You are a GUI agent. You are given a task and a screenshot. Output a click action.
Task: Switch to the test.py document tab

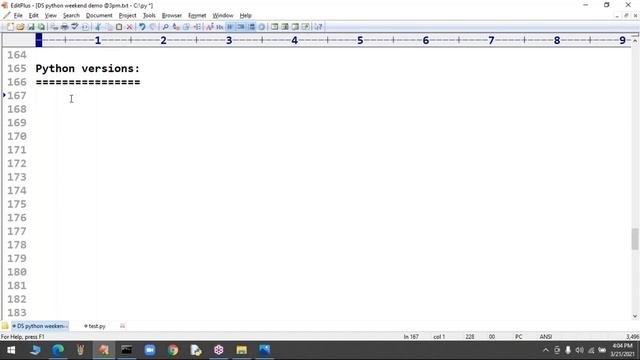click(95, 326)
